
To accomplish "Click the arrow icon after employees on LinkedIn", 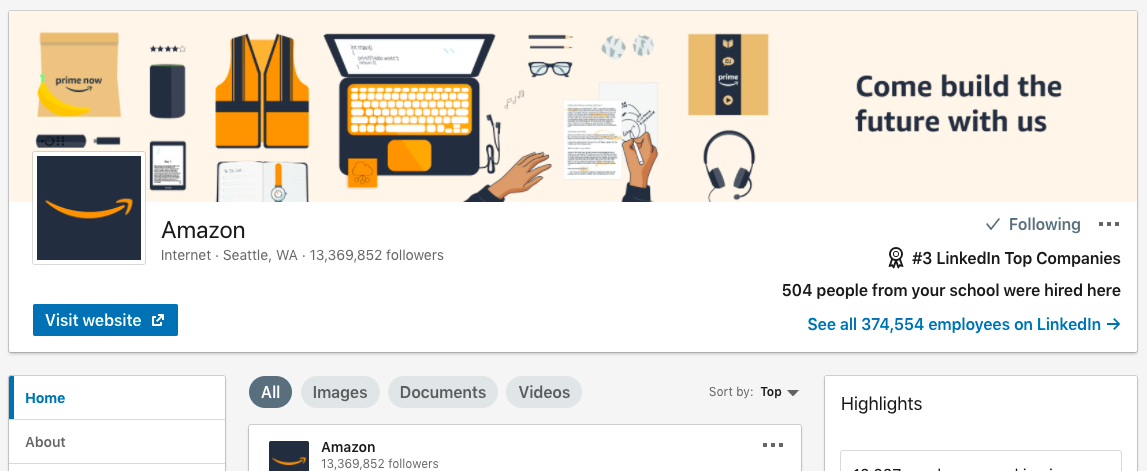I will (1113, 324).
